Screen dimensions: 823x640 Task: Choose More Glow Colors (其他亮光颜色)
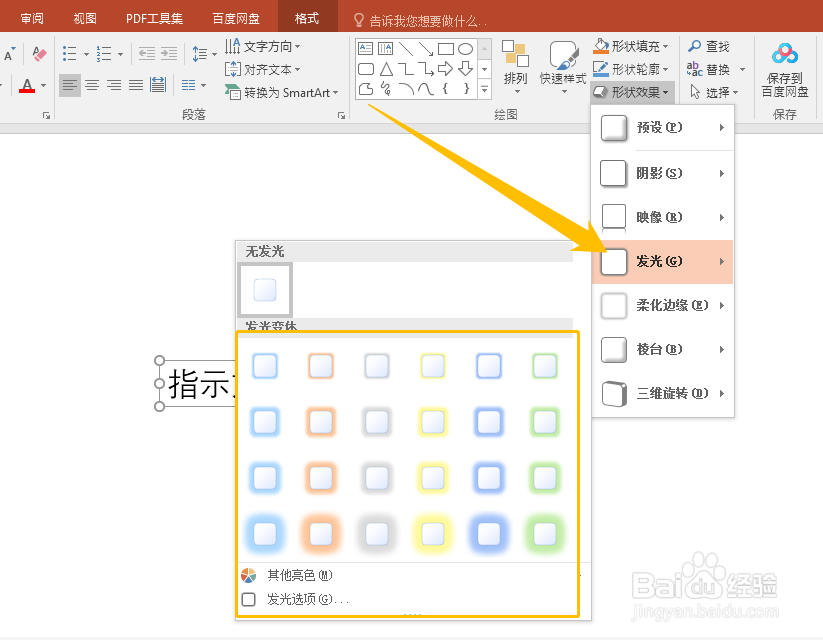click(295, 574)
